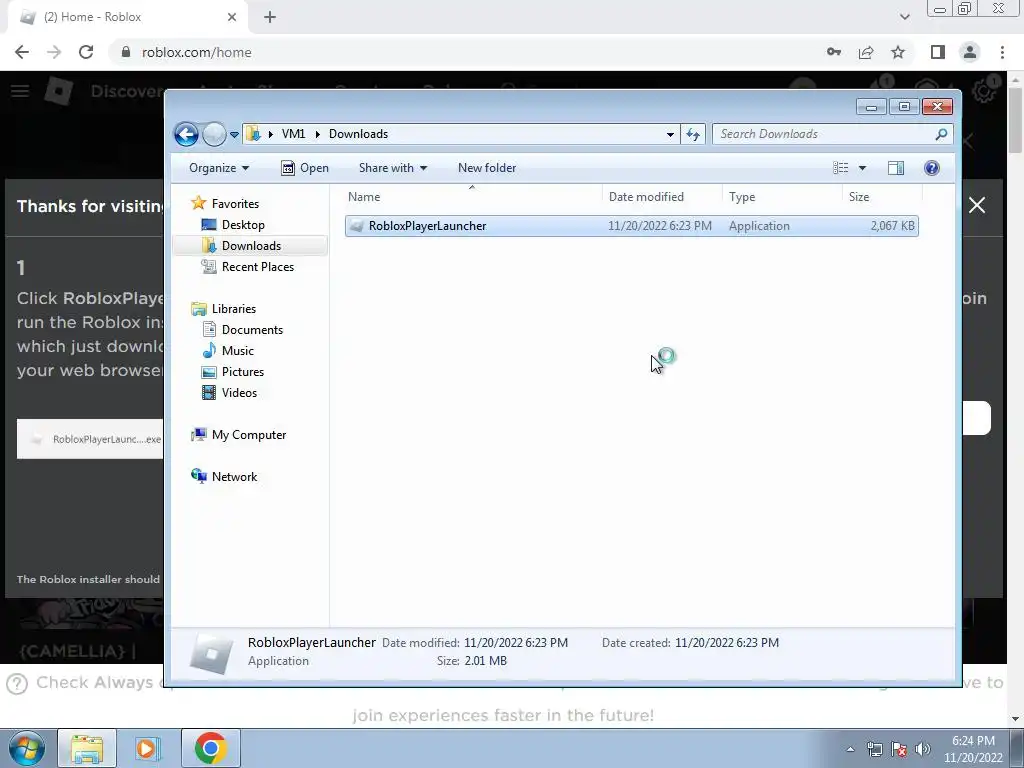This screenshot has height=768, width=1024.
Task: Open Chrome tab search chevron
Action: [904, 17]
